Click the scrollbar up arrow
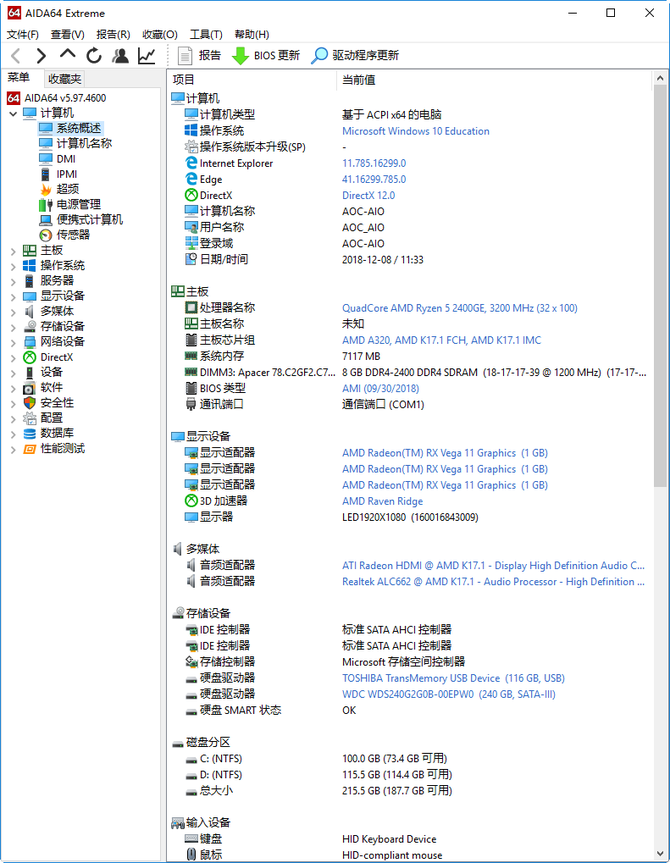 pos(660,79)
